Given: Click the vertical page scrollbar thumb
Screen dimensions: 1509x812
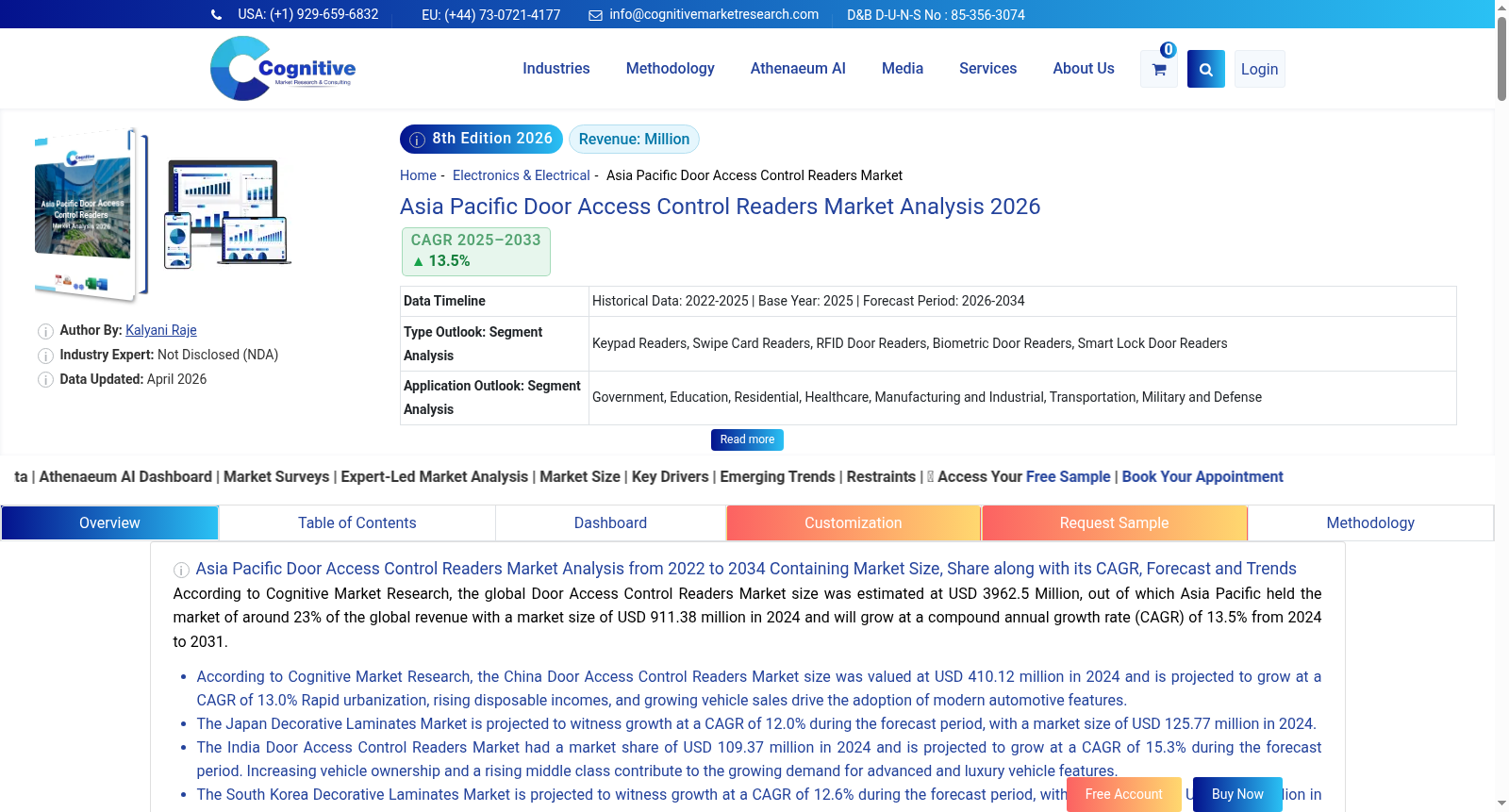Looking at the screenshot, I should pyautogui.click(x=1501, y=57).
